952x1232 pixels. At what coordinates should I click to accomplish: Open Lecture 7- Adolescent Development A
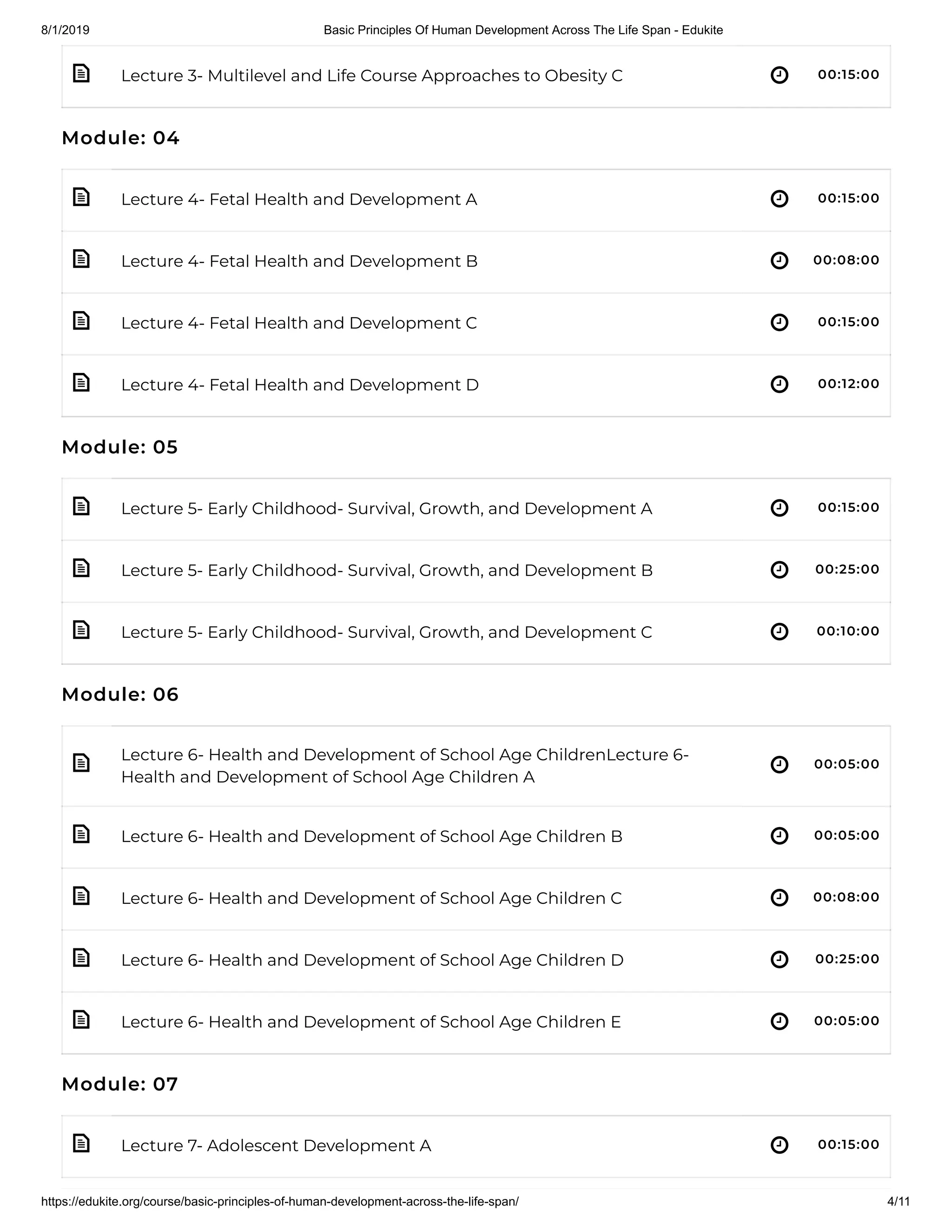tap(276, 1146)
